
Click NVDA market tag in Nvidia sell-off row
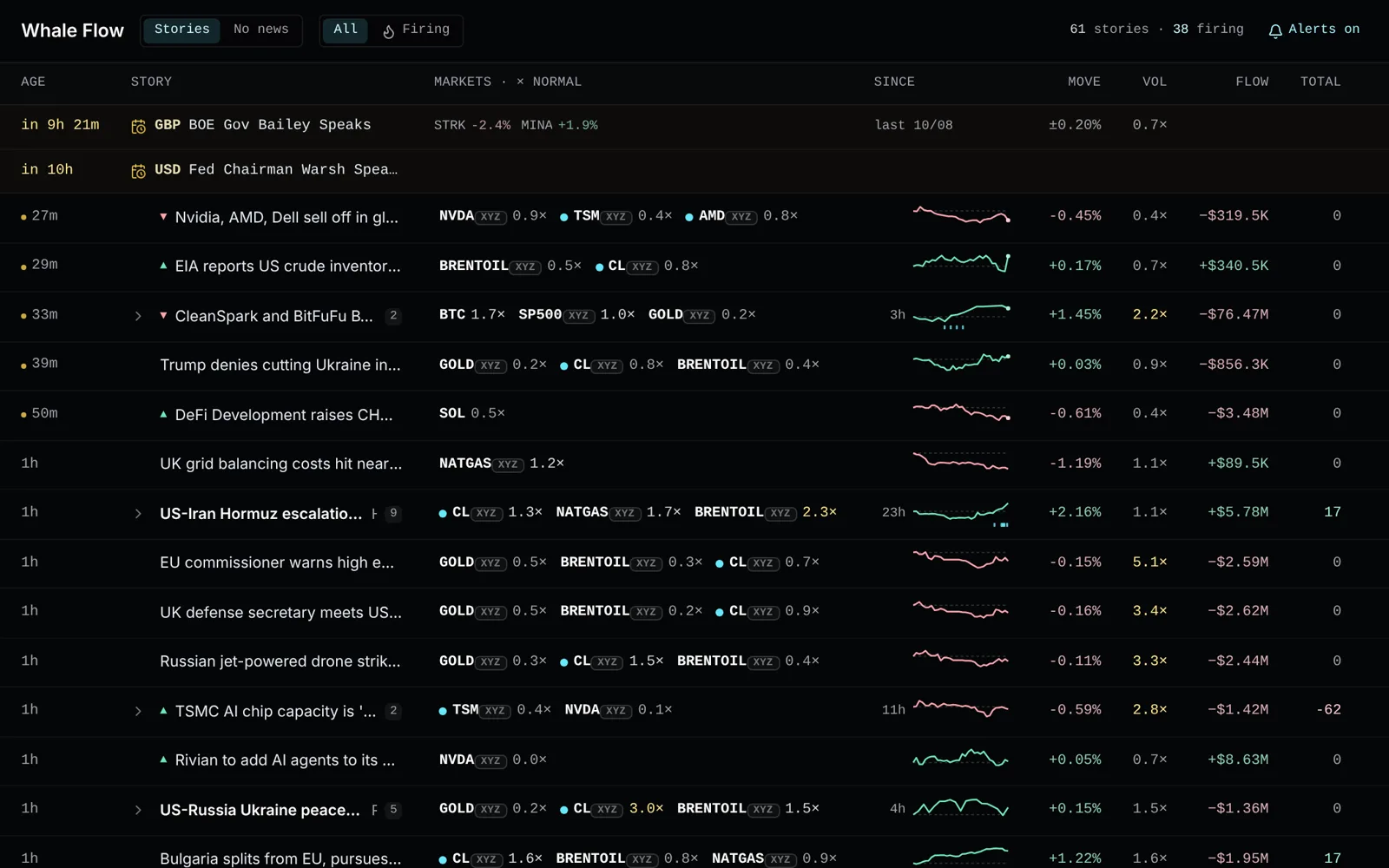tap(471, 216)
